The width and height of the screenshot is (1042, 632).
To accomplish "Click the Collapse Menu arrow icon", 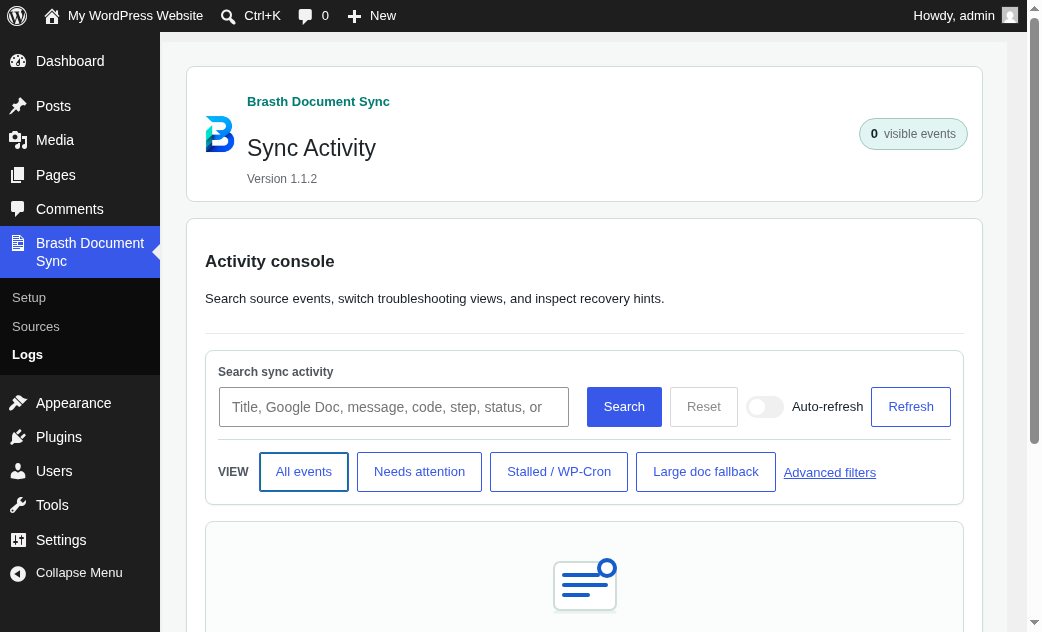I will coord(18,573).
